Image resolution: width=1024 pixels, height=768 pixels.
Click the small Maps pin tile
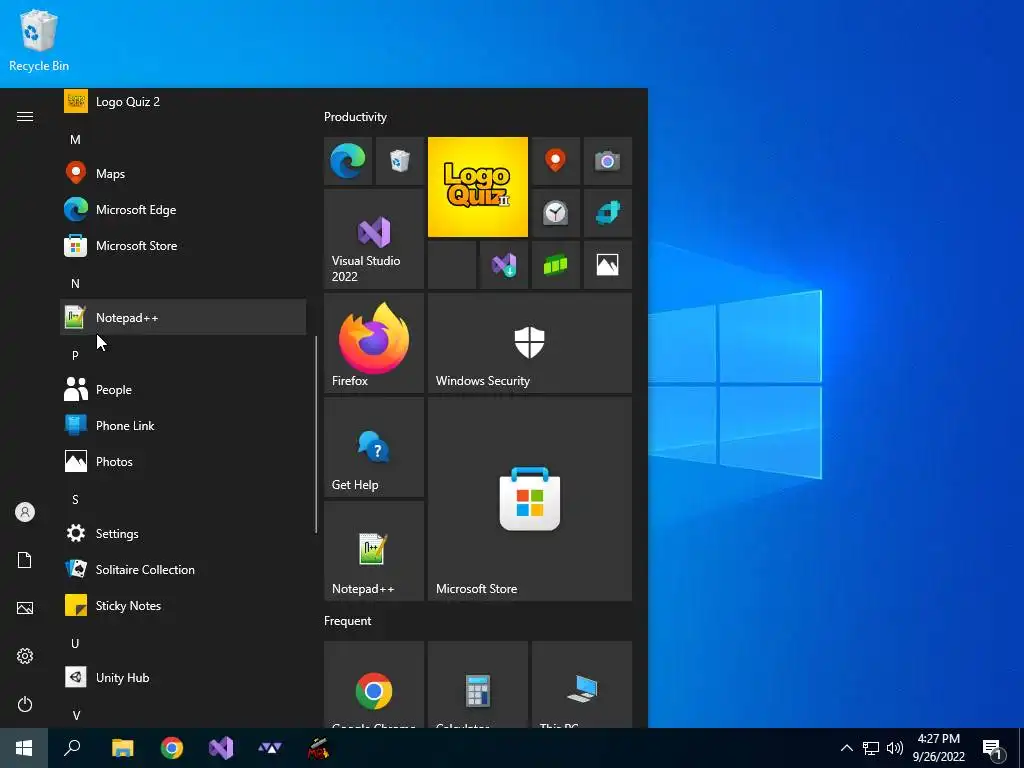pos(556,161)
